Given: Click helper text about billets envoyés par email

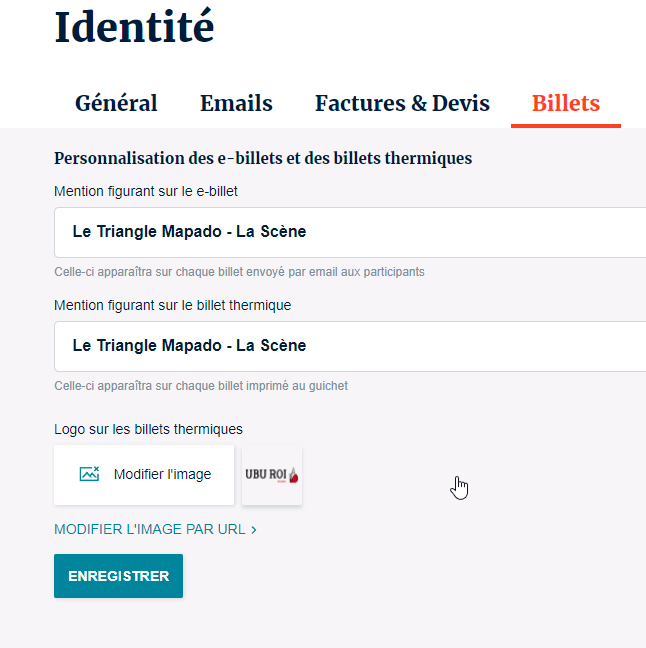Looking at the screenshot, I should (x=239, y=271).
